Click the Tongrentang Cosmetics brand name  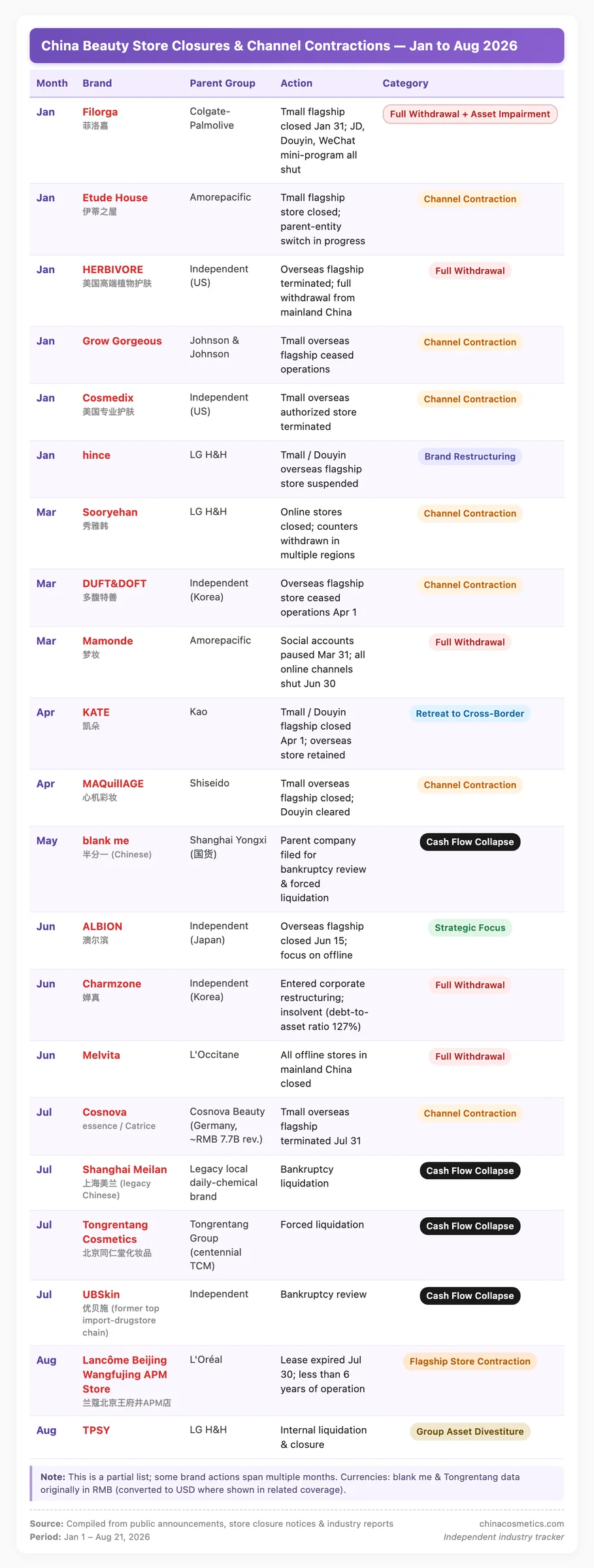point(115,1232)
